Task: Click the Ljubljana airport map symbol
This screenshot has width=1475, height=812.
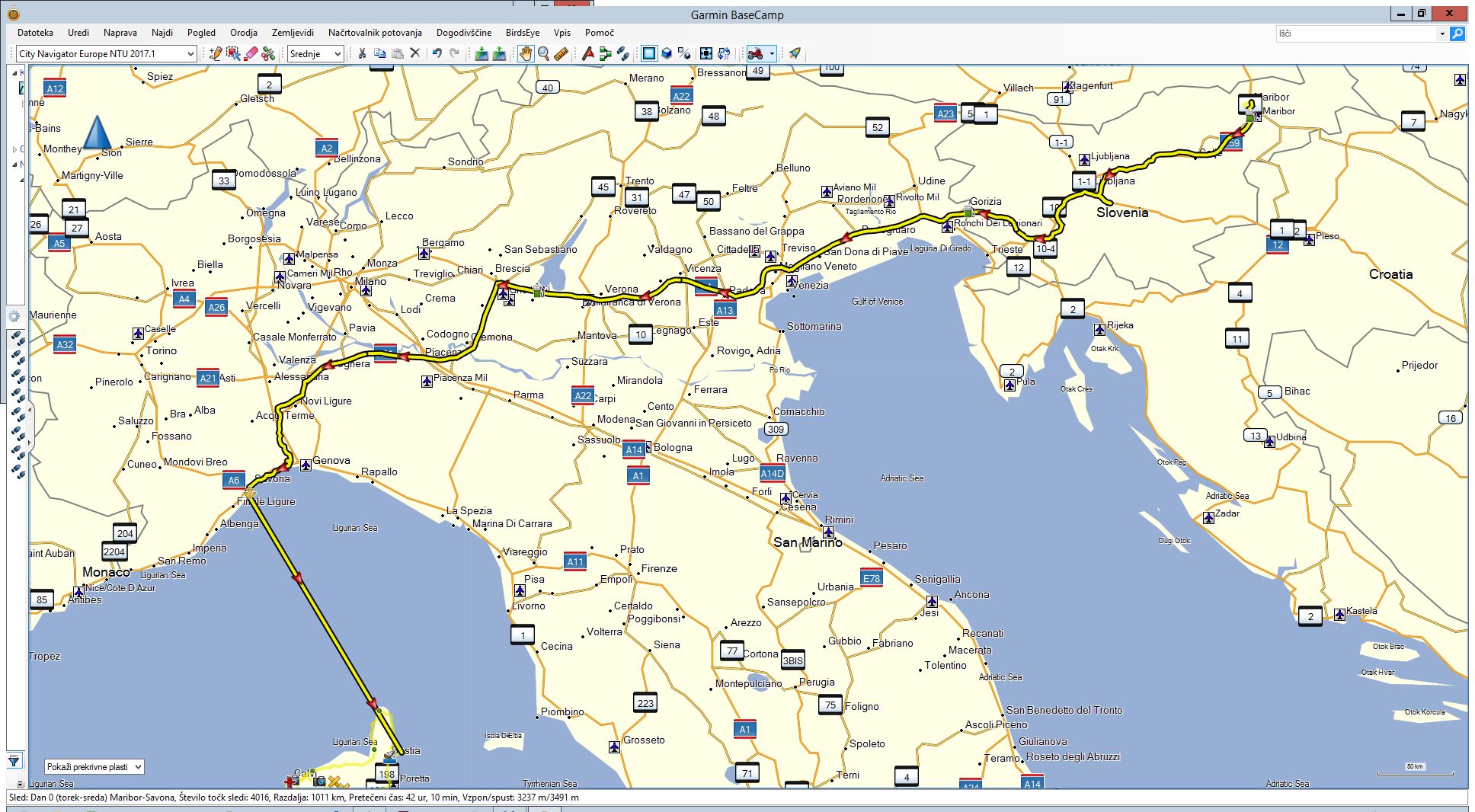Action: 1084,160
